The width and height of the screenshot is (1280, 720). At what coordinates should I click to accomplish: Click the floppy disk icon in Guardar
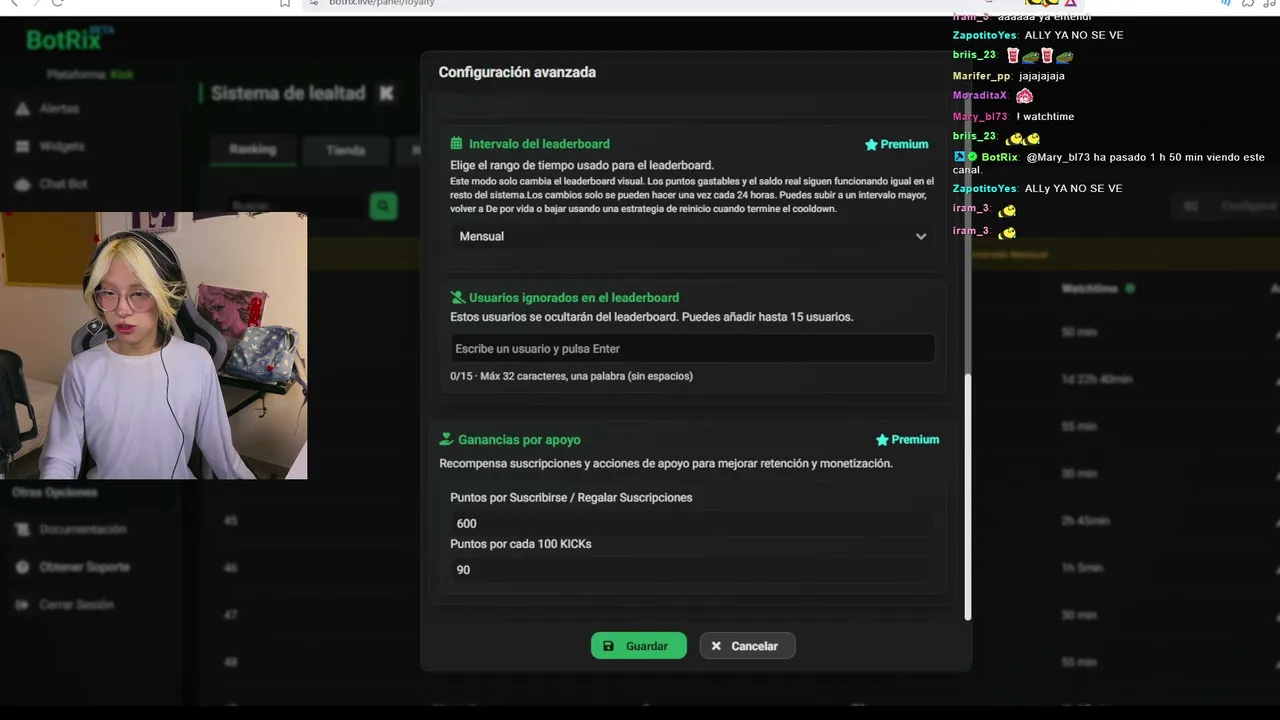pyautogui.click(x=609, y=646)
